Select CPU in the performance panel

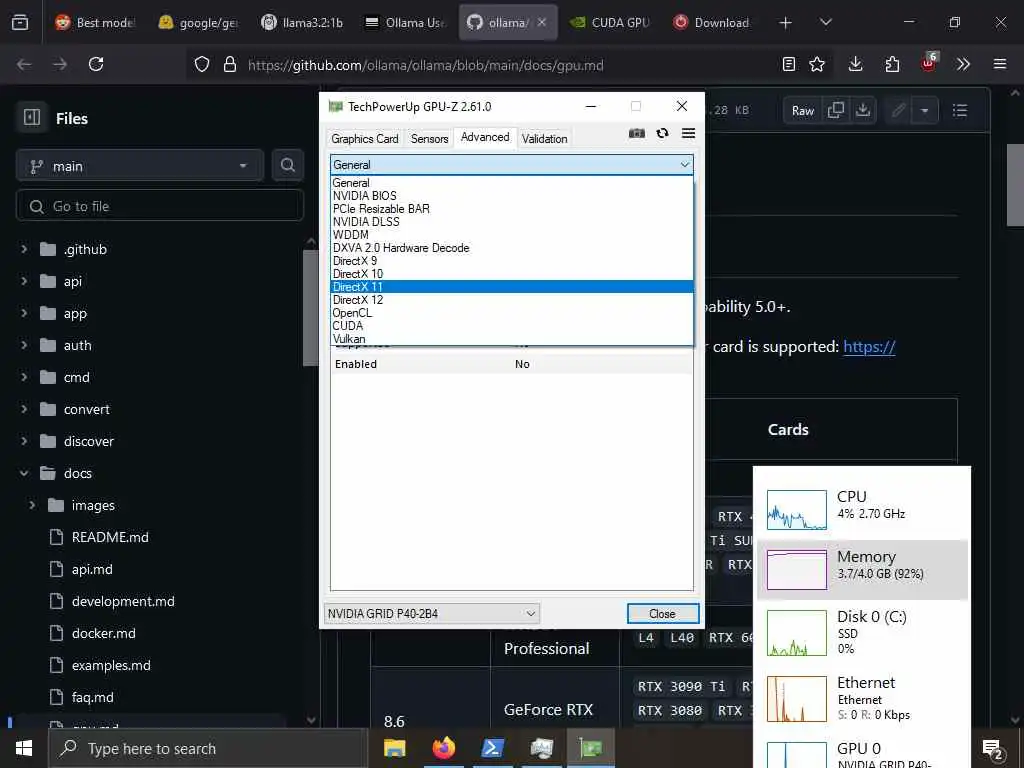point(862,509)
